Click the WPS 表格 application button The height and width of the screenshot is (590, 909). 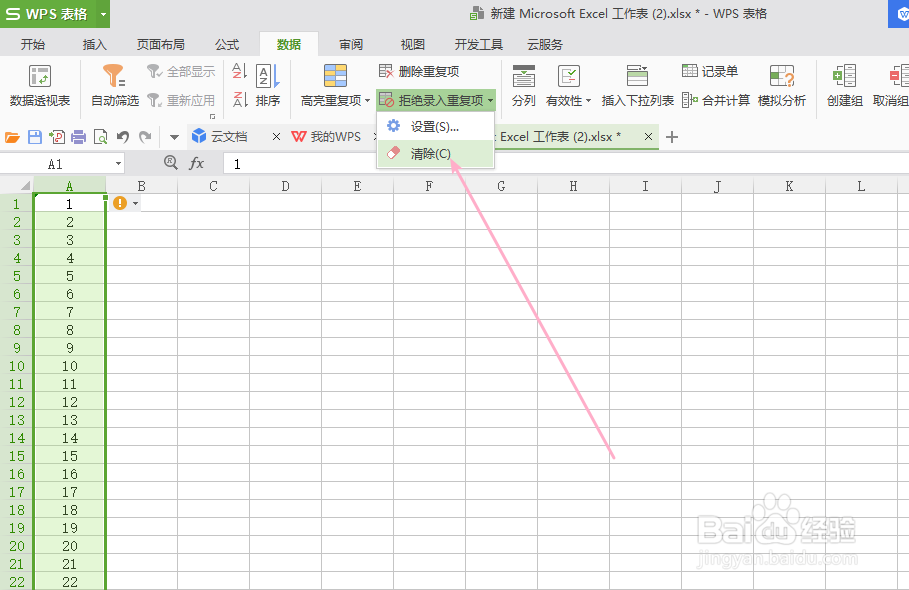pos(48,14)
